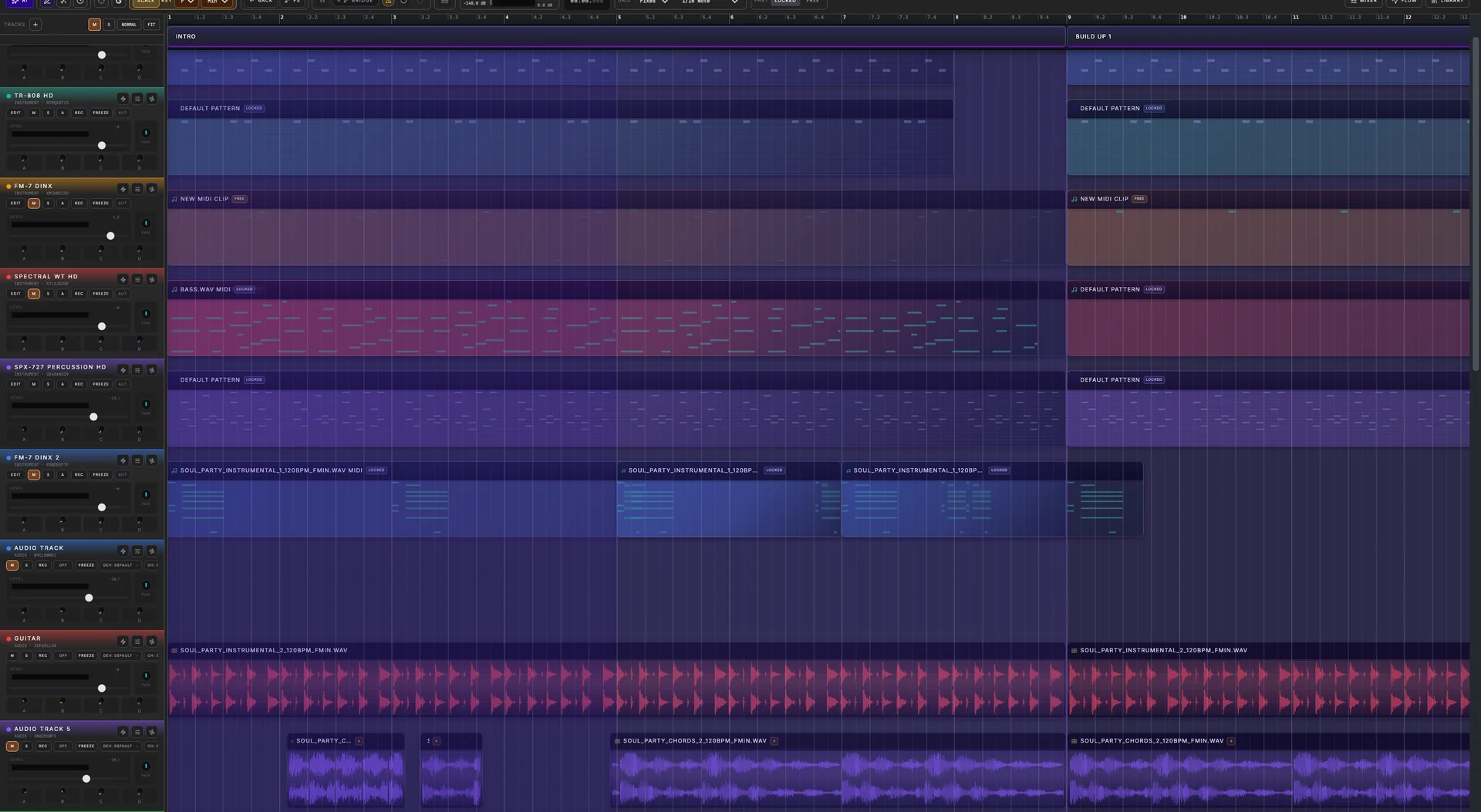This screenshot has width=1481, height=812.
Task: Click the warning triangle icon in top toolbar
Action: pyautogui.click(x=388, y=2)
